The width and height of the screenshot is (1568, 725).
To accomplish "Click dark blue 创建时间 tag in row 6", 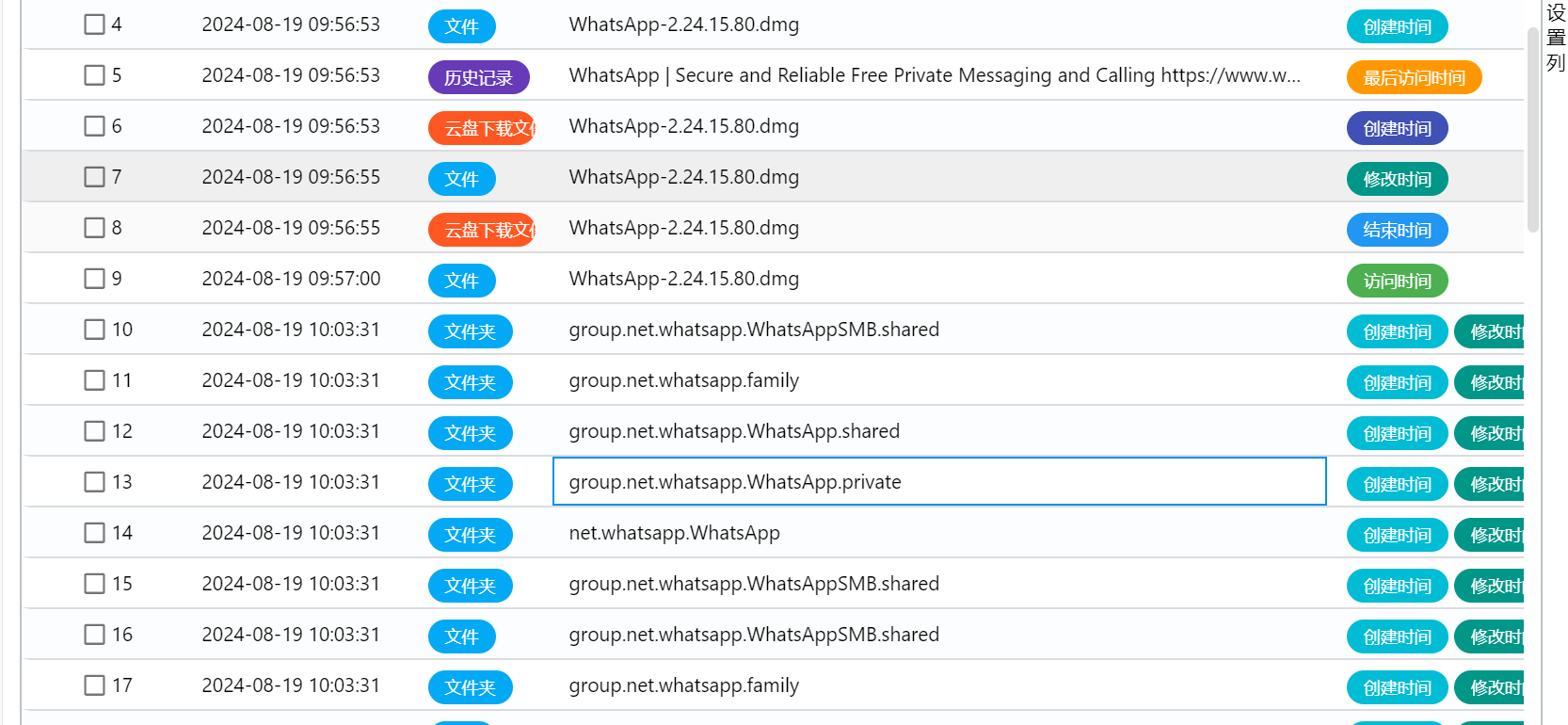I will [1398, 128].
